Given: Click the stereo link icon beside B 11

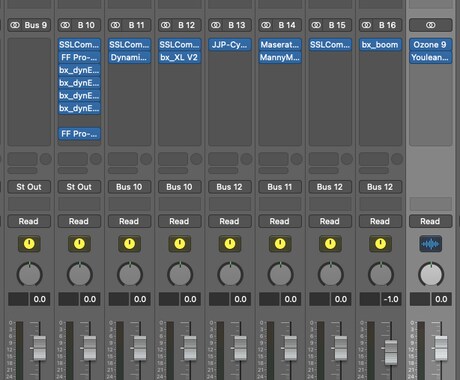Looking at the screenshot, I should pyautogui.click(x=115, y=25).
